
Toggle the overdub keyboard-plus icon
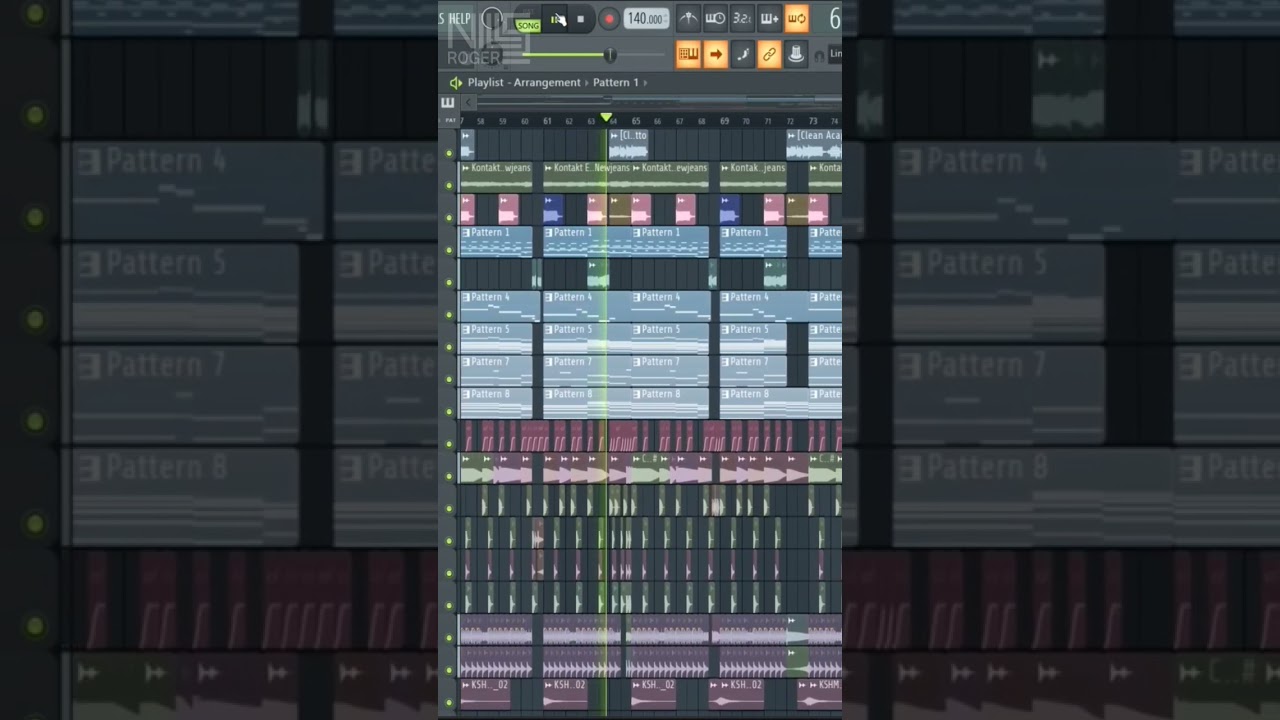(x=769, y=18)
